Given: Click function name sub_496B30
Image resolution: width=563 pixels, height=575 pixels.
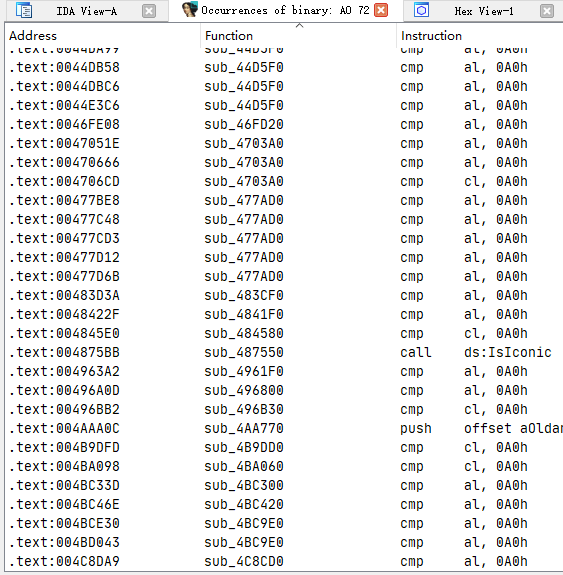Looking at the screenshot, I should [244, 410].
